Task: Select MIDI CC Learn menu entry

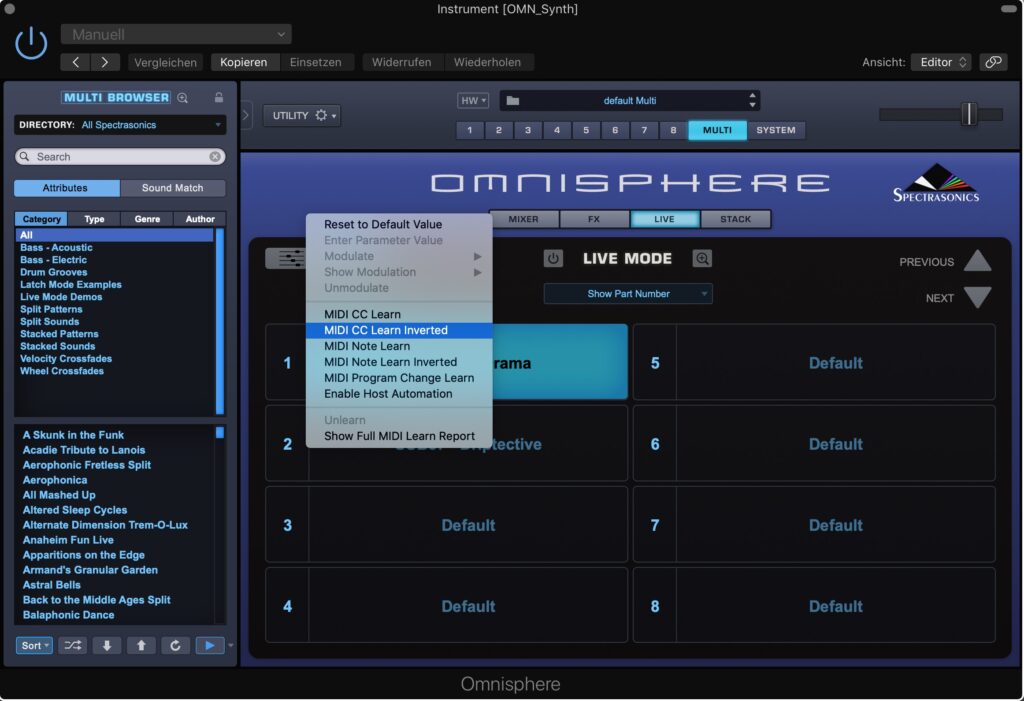Action: (399, 314)
